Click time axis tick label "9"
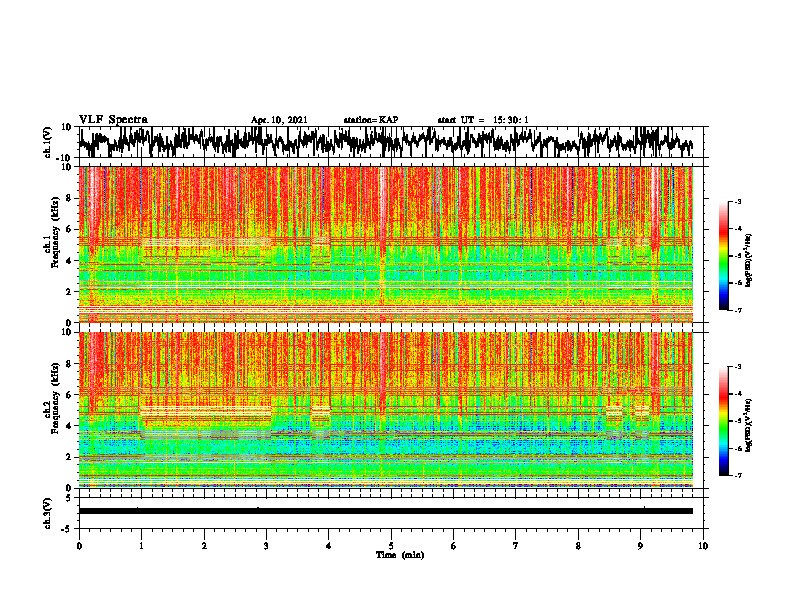Screen dimensions: 792x612 (640, 546)
